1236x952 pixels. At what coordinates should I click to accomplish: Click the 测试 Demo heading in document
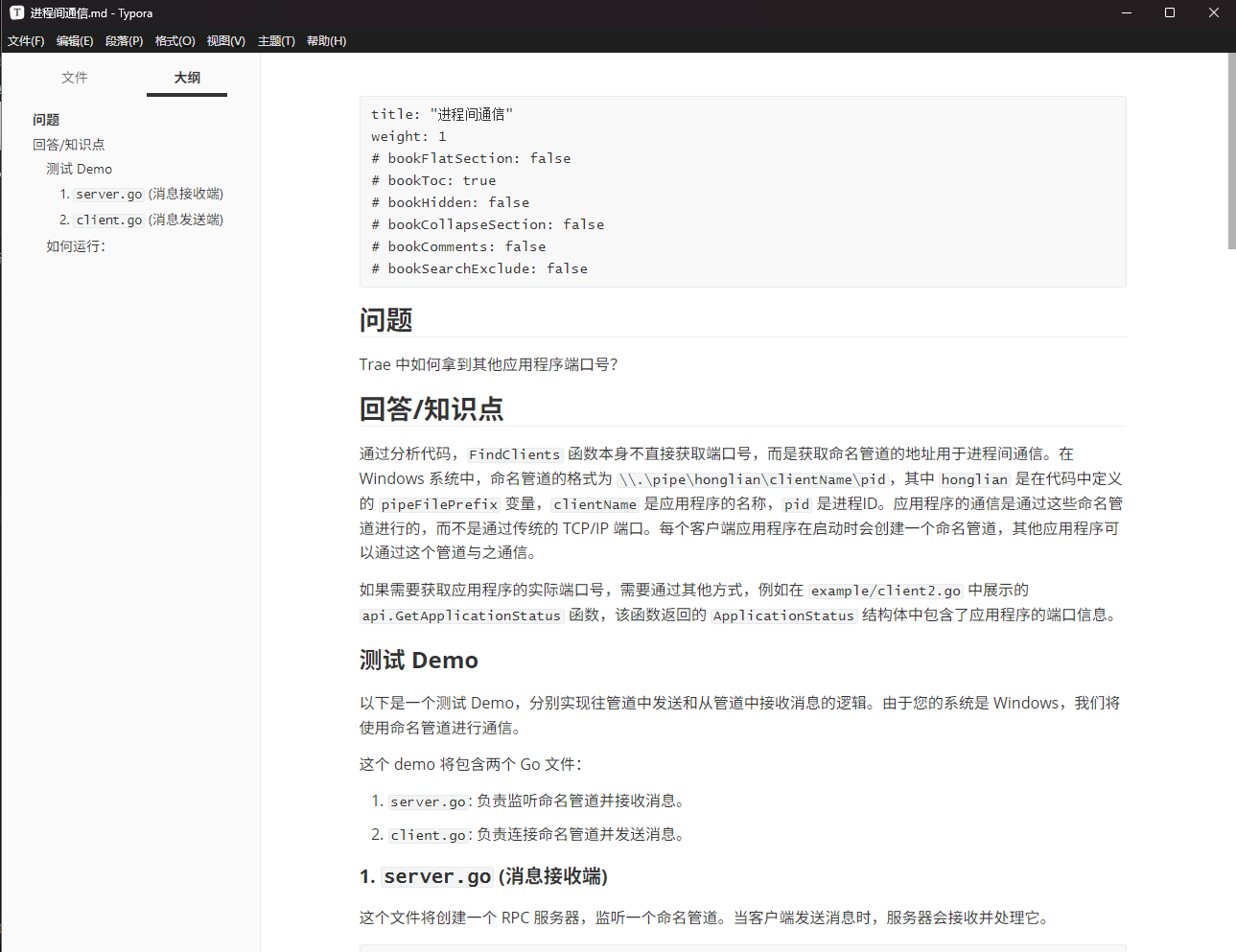[x=419, y=661]
